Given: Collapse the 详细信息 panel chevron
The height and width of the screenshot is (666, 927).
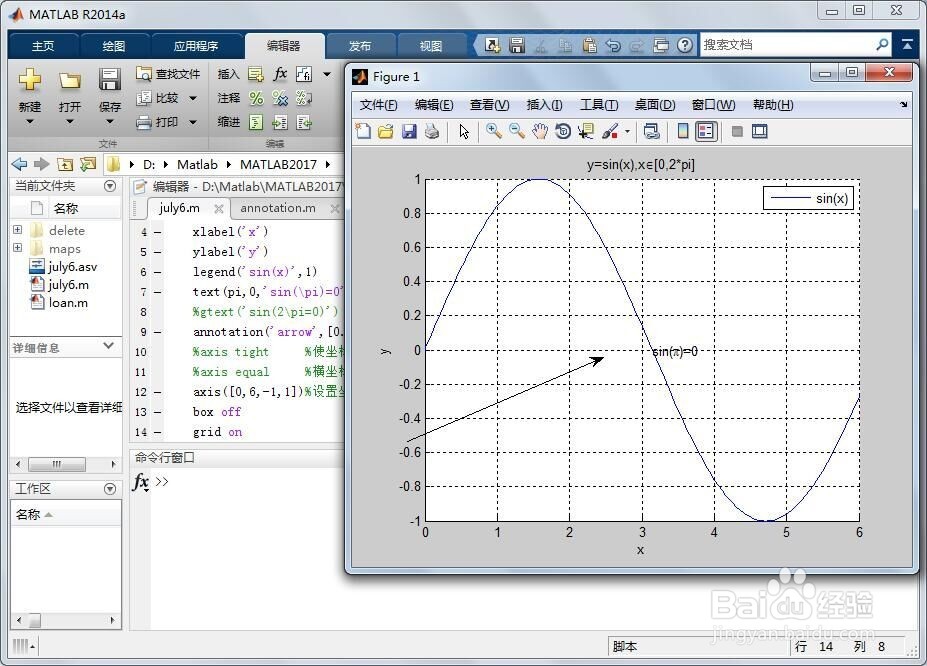Looking at the screenshot, I should [108, 346].
